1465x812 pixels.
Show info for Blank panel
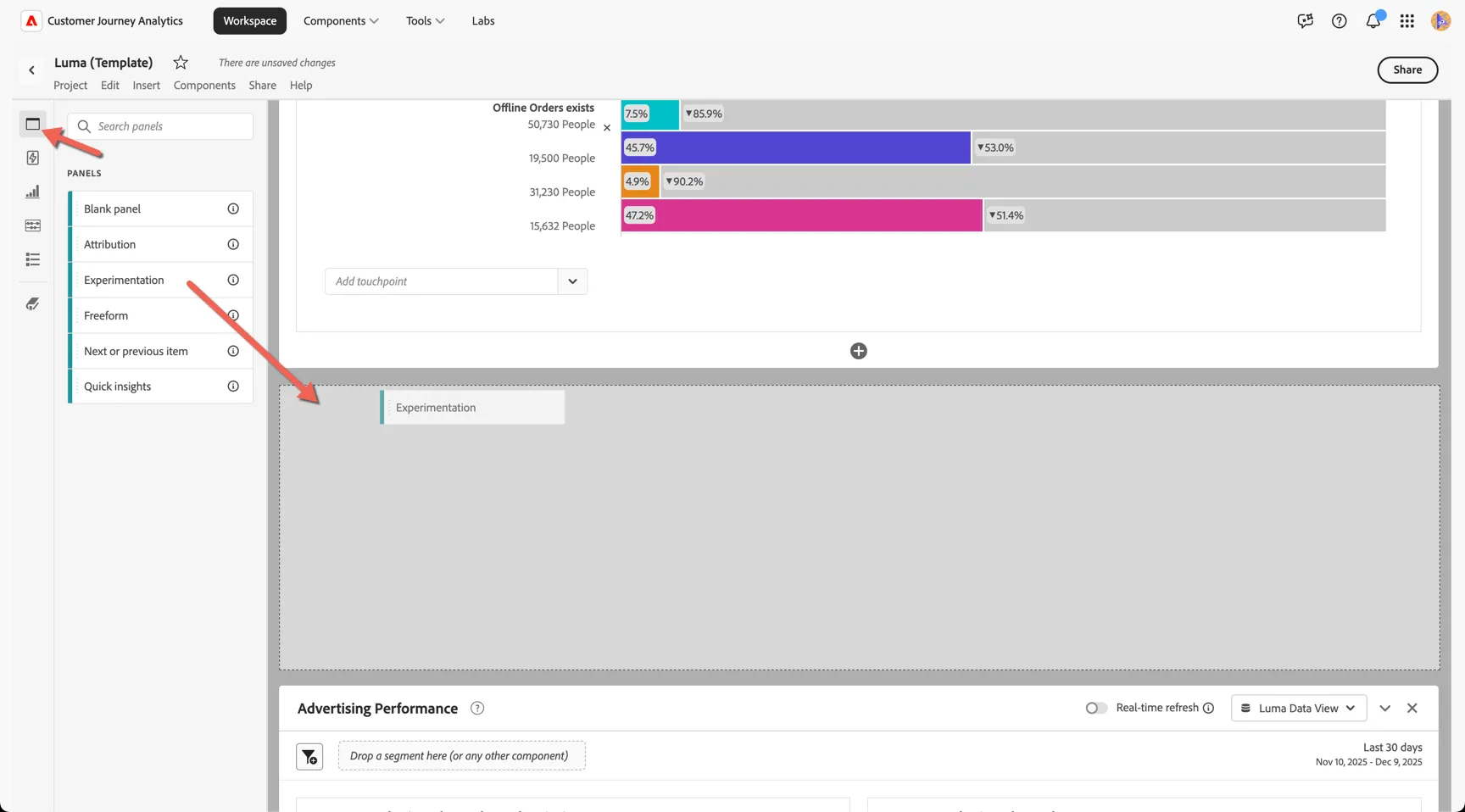[233, 209]
